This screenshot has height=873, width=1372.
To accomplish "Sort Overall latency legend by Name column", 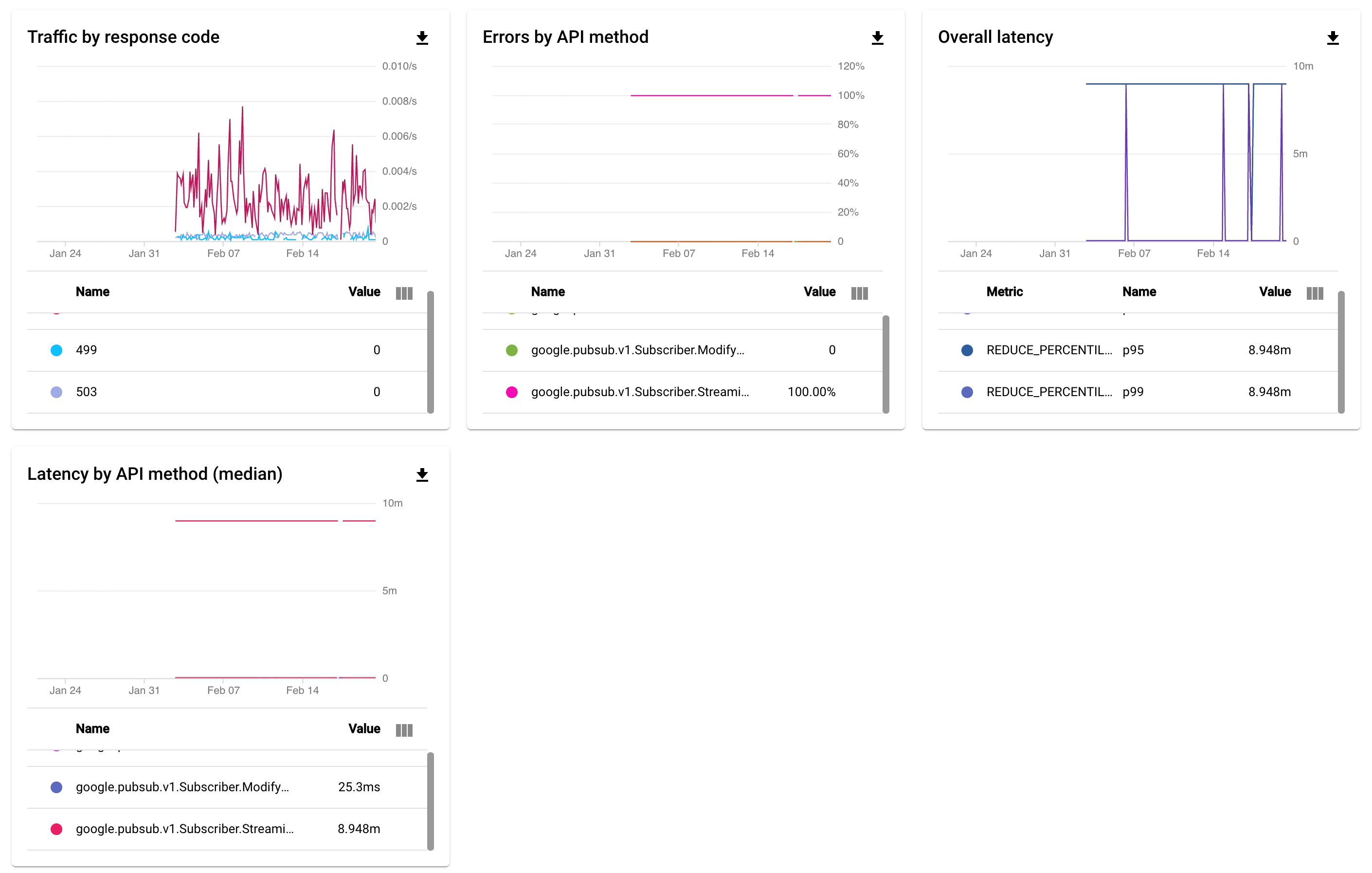I will point(1139,292).
